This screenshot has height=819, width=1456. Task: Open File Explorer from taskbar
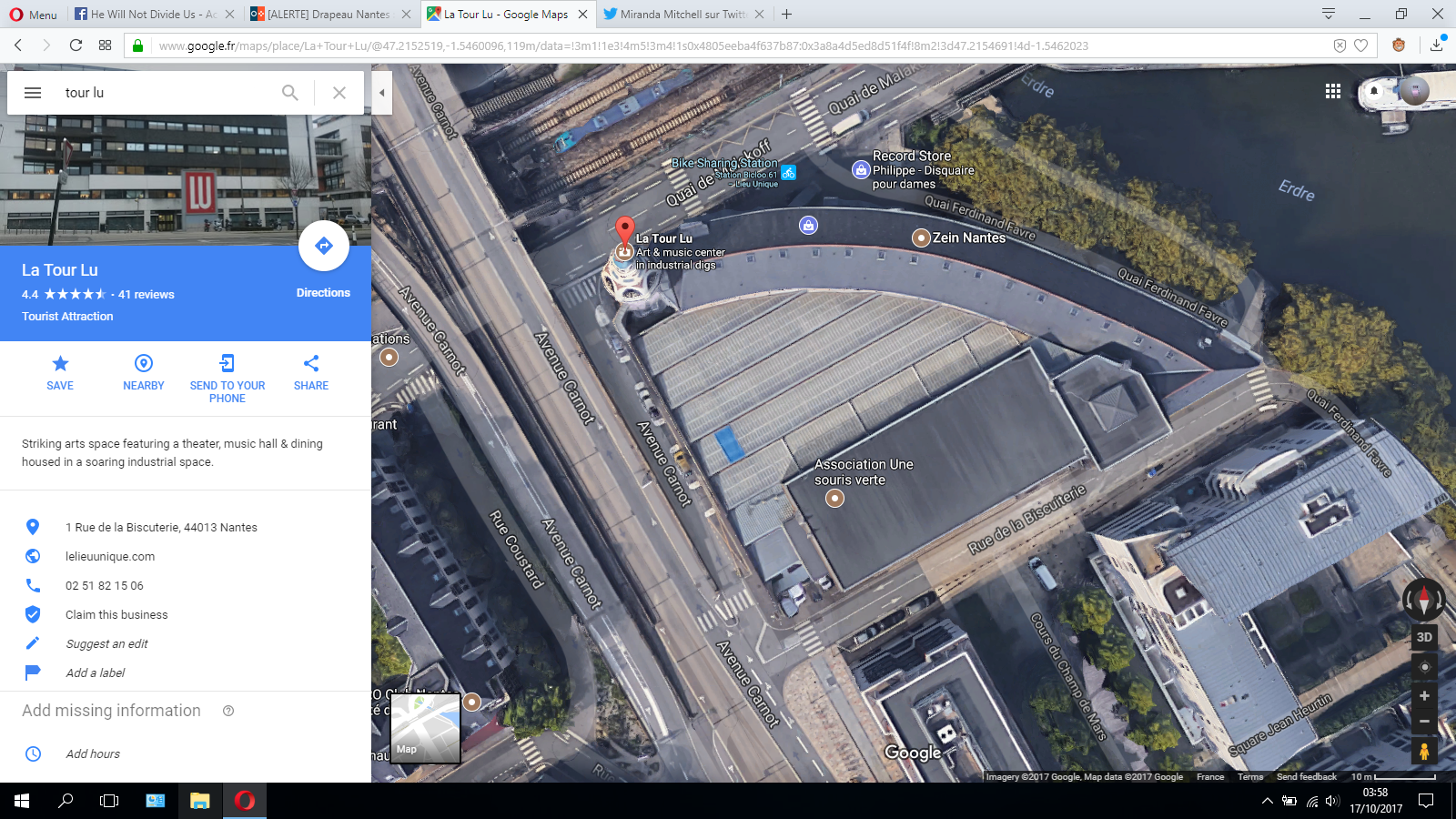tap(199, 801)
